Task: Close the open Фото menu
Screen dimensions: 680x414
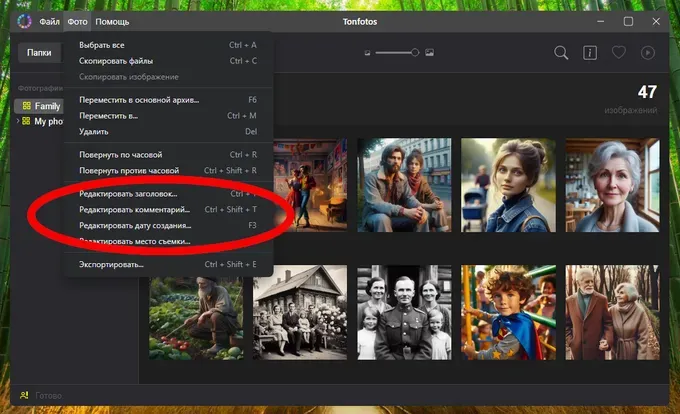Action: [77, 22]
